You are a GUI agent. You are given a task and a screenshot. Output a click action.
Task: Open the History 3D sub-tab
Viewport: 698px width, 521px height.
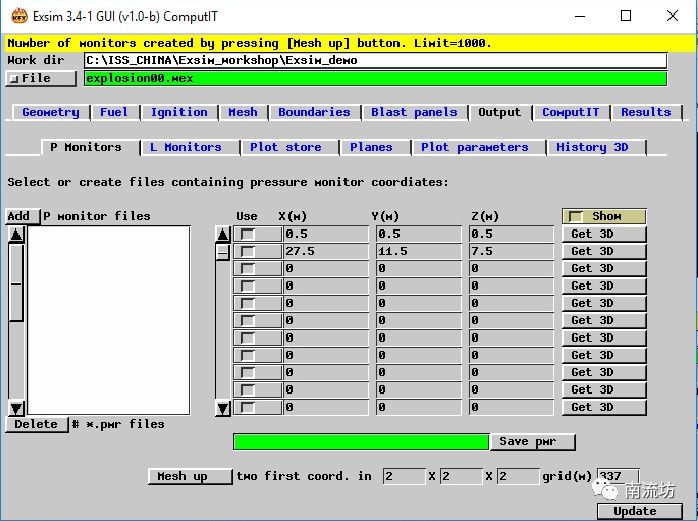(x=592, y=147)
